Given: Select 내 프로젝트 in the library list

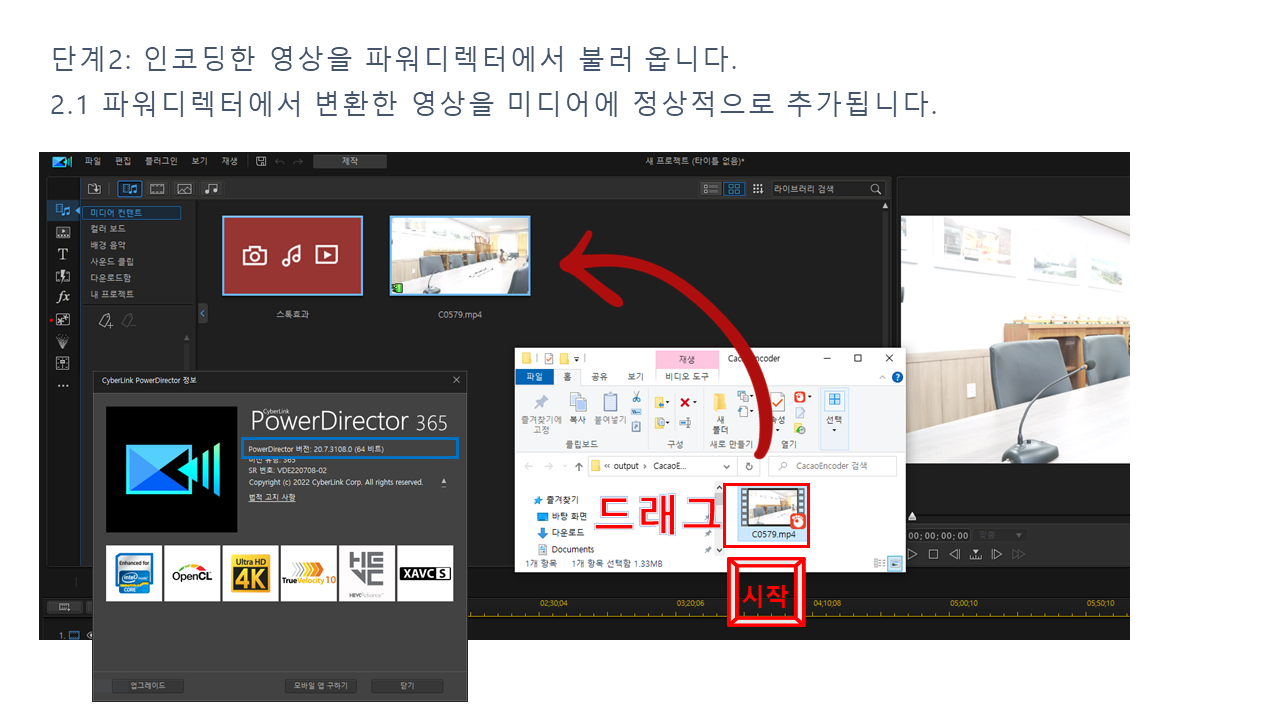Looking at the screenshot, I should [111, 294].
